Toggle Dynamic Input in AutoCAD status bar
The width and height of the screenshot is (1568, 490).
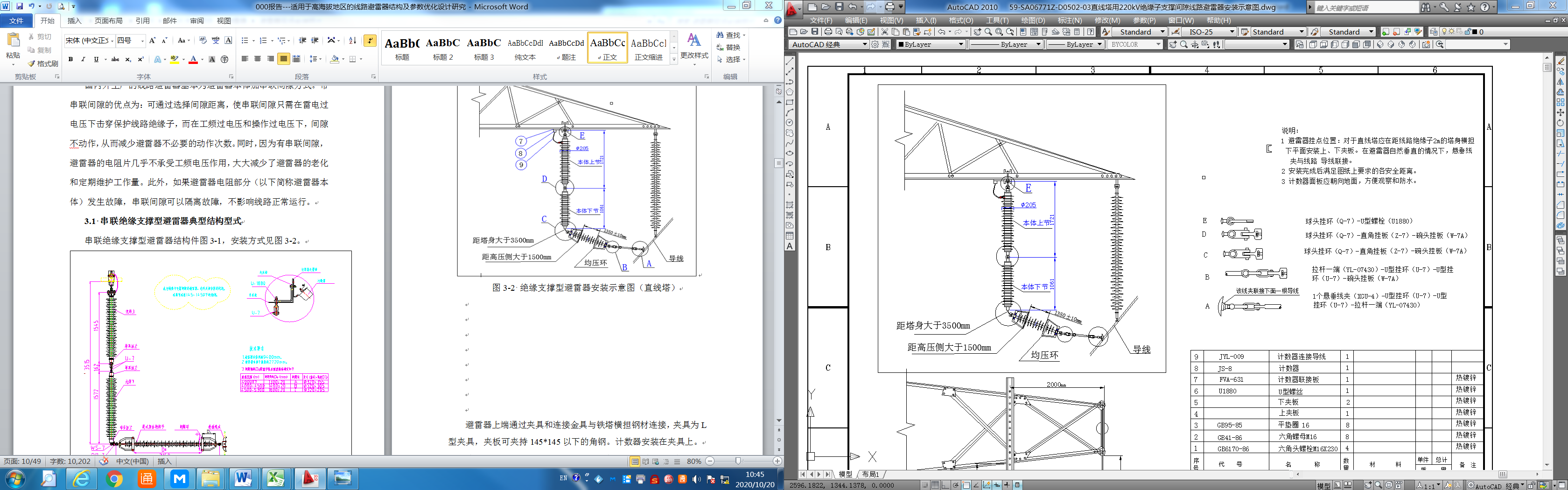click(x=997, y=485)
